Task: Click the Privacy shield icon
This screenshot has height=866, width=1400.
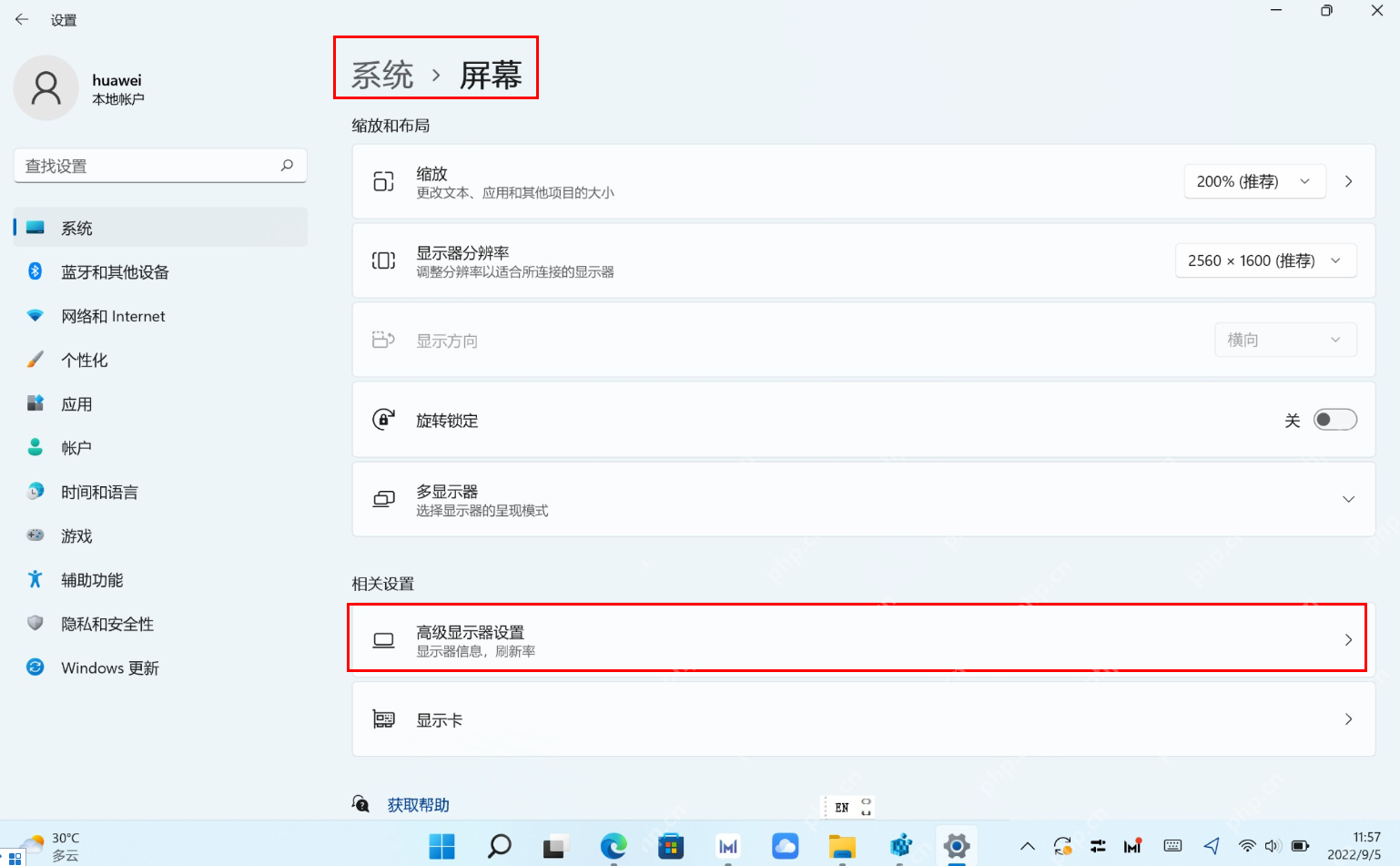Action: click(x=36, y=623)
